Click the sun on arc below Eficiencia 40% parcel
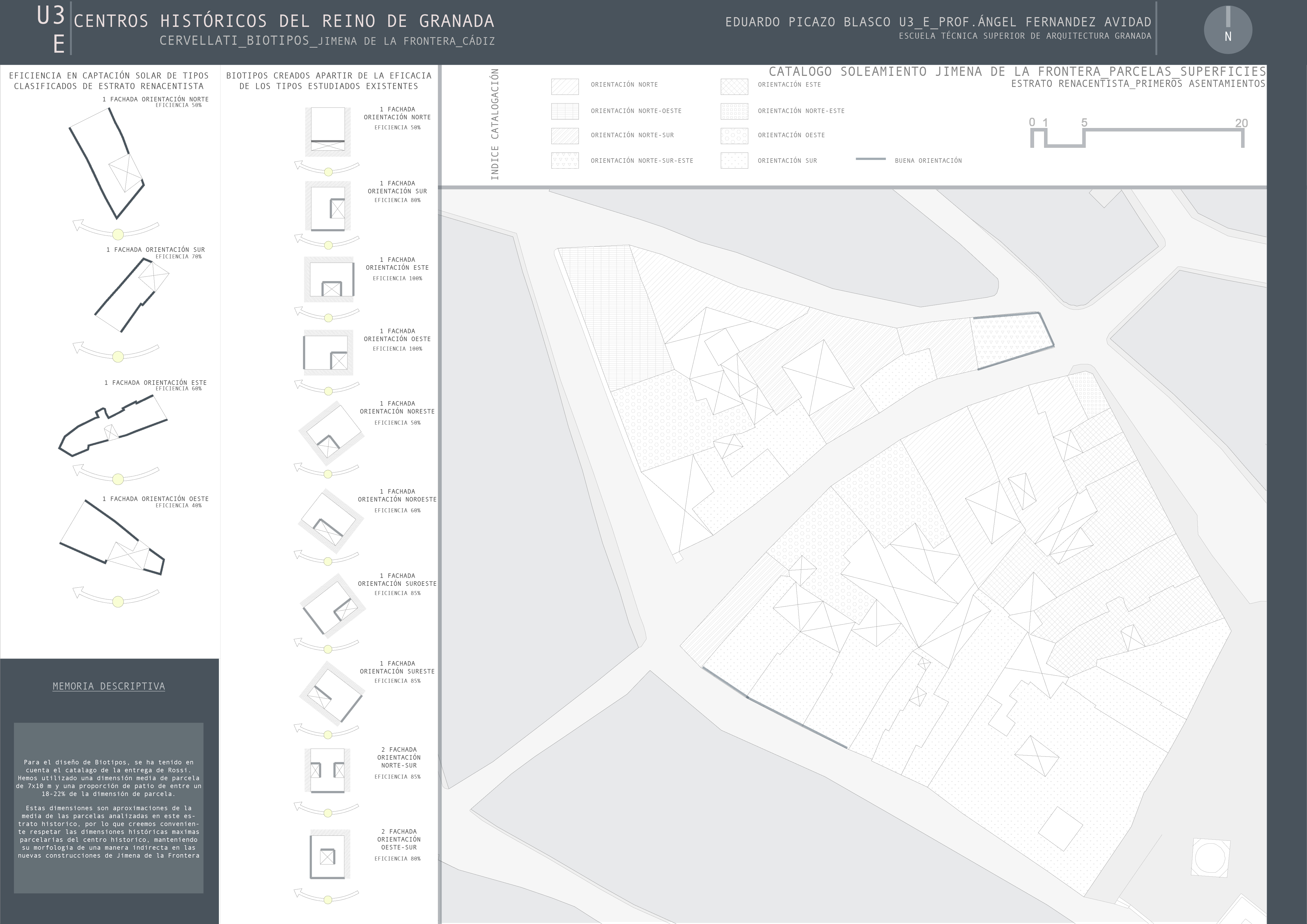Screen dimensions: 1307x924 (x=118, y=601)
